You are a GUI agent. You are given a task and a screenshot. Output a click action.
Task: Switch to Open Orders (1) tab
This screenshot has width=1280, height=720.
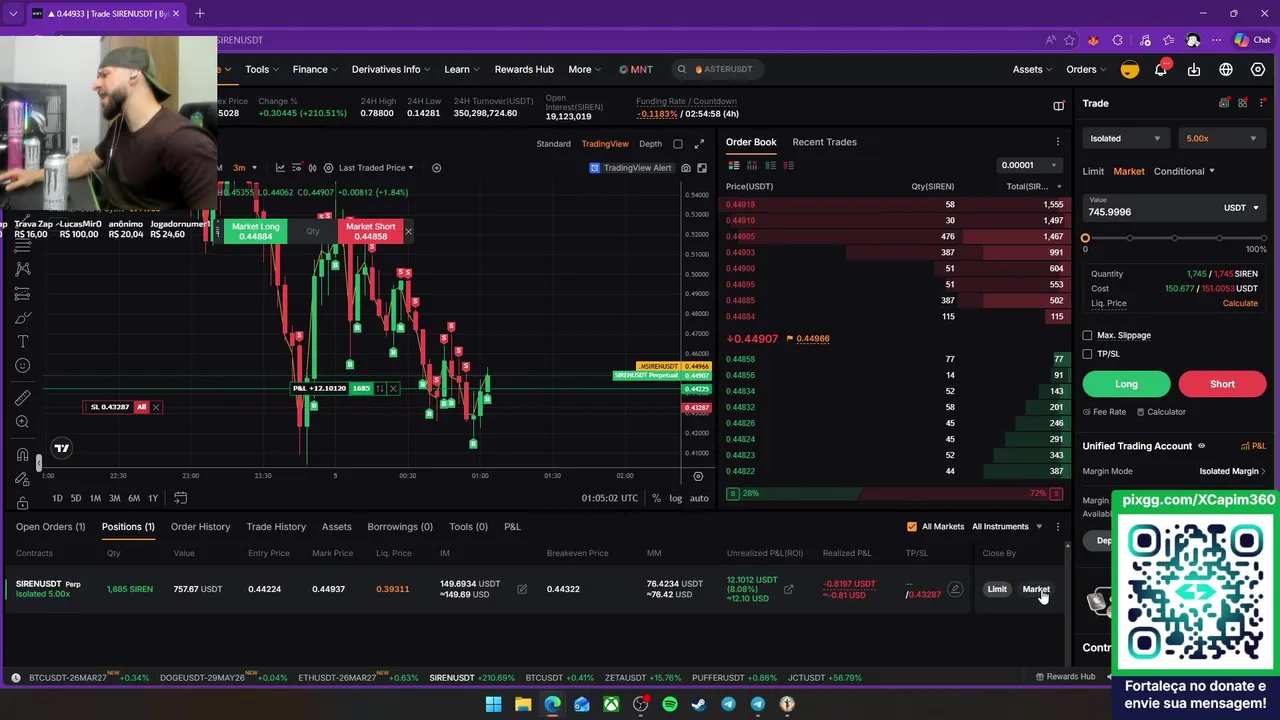coord(50,527)
